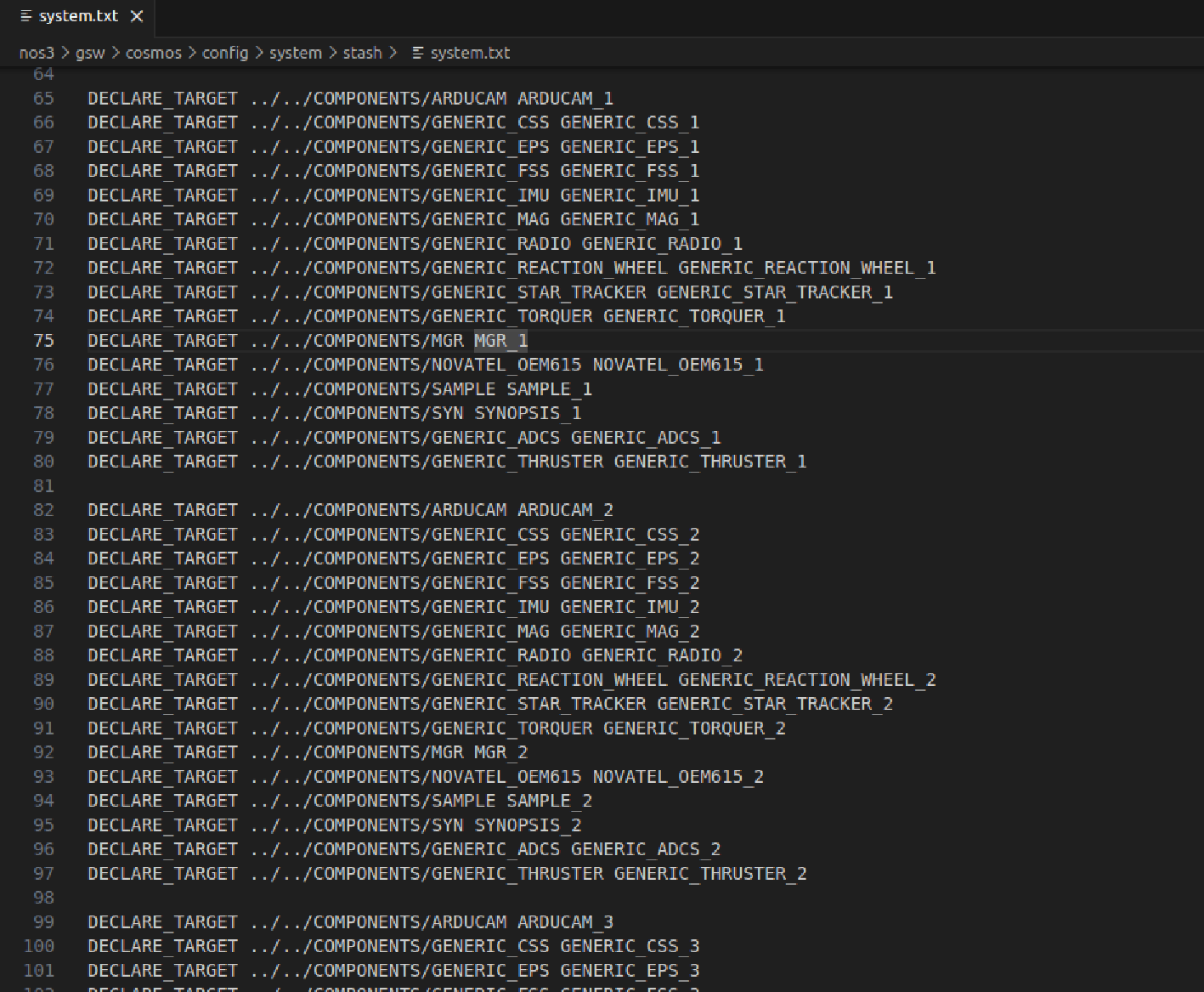Click GENERIC_STAR_TRACKER_1 on line 73

coord(775,292)
